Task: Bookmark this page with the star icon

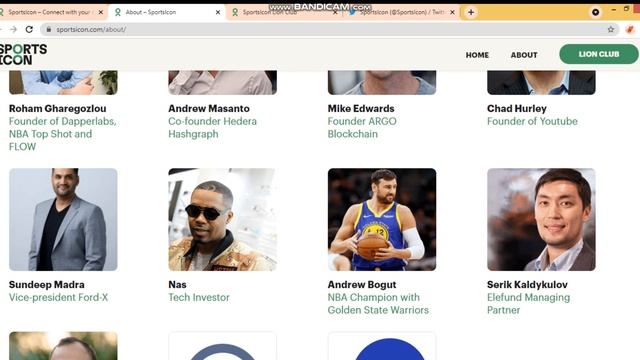Action: click(x=611, y=29)
